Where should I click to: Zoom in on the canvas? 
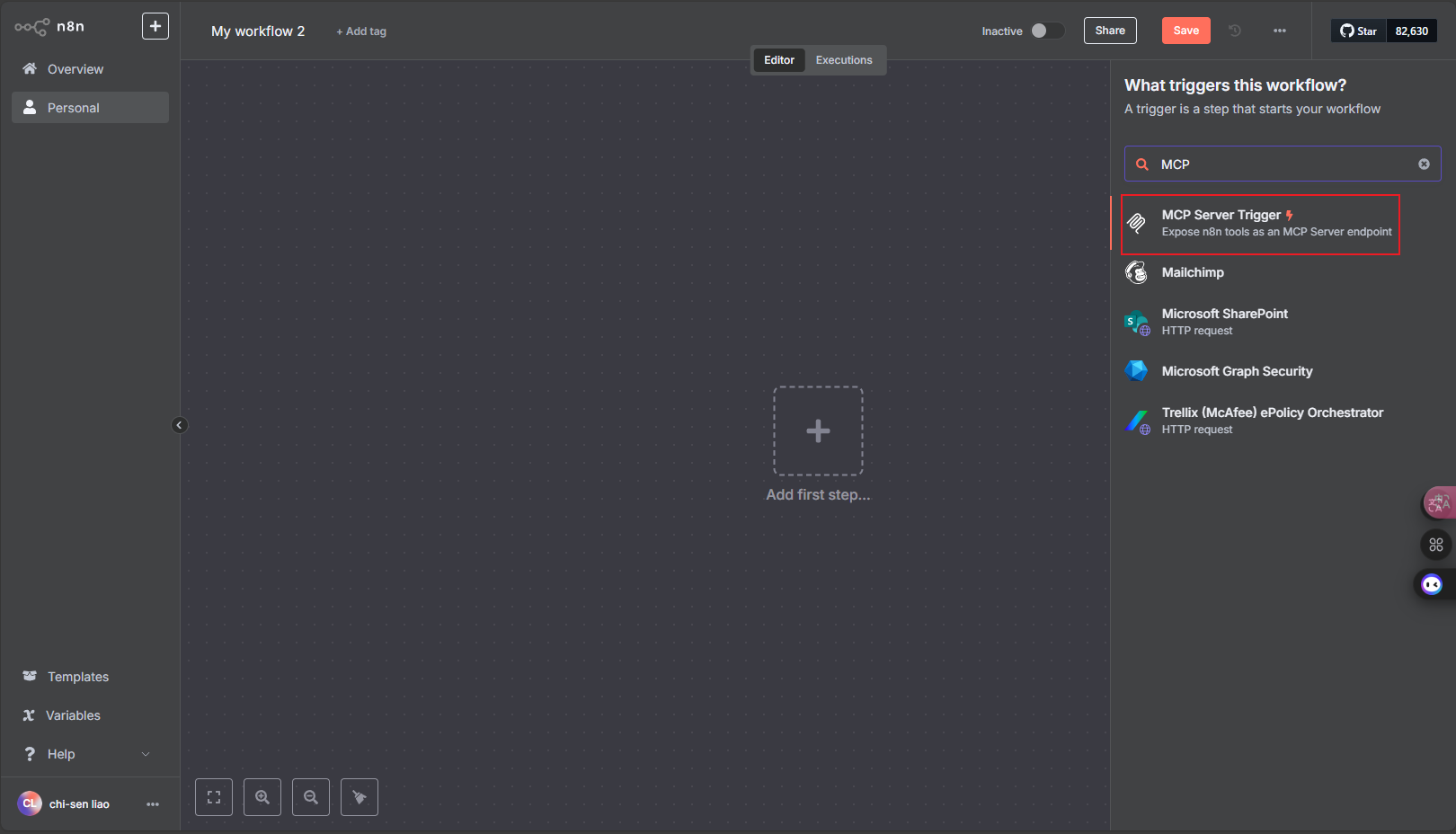pyautogui.click(x=262, y=797)
